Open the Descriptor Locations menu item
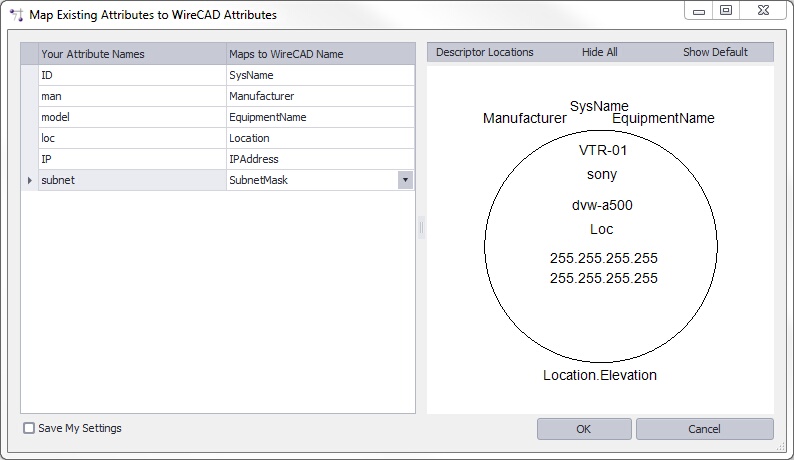This screenshot has width=794, height=460. tap(485, 52)
